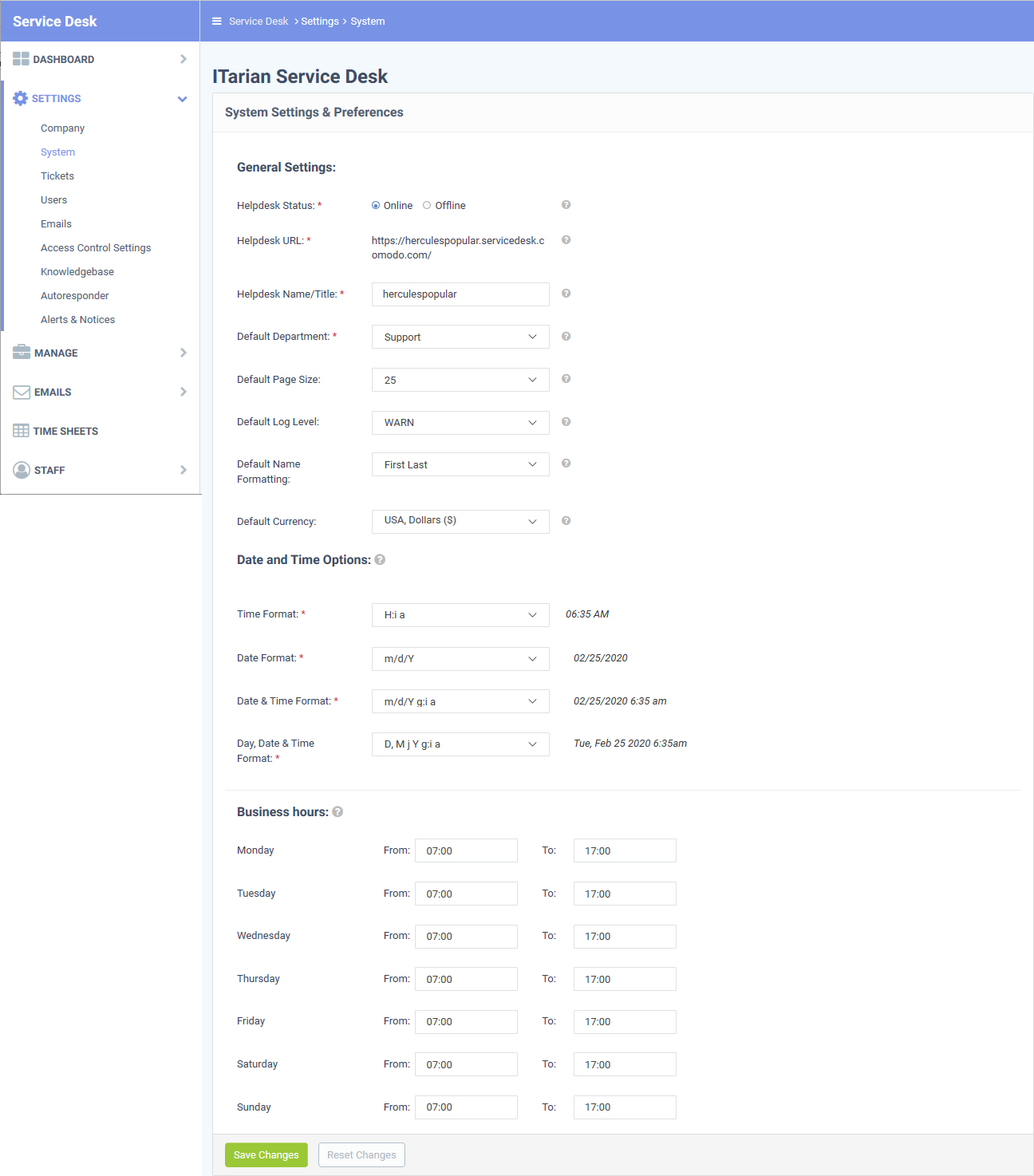This screenshot has width=1034, height=1176.
Task: Select the Offline helpdesk status
Action: [427, 206]
